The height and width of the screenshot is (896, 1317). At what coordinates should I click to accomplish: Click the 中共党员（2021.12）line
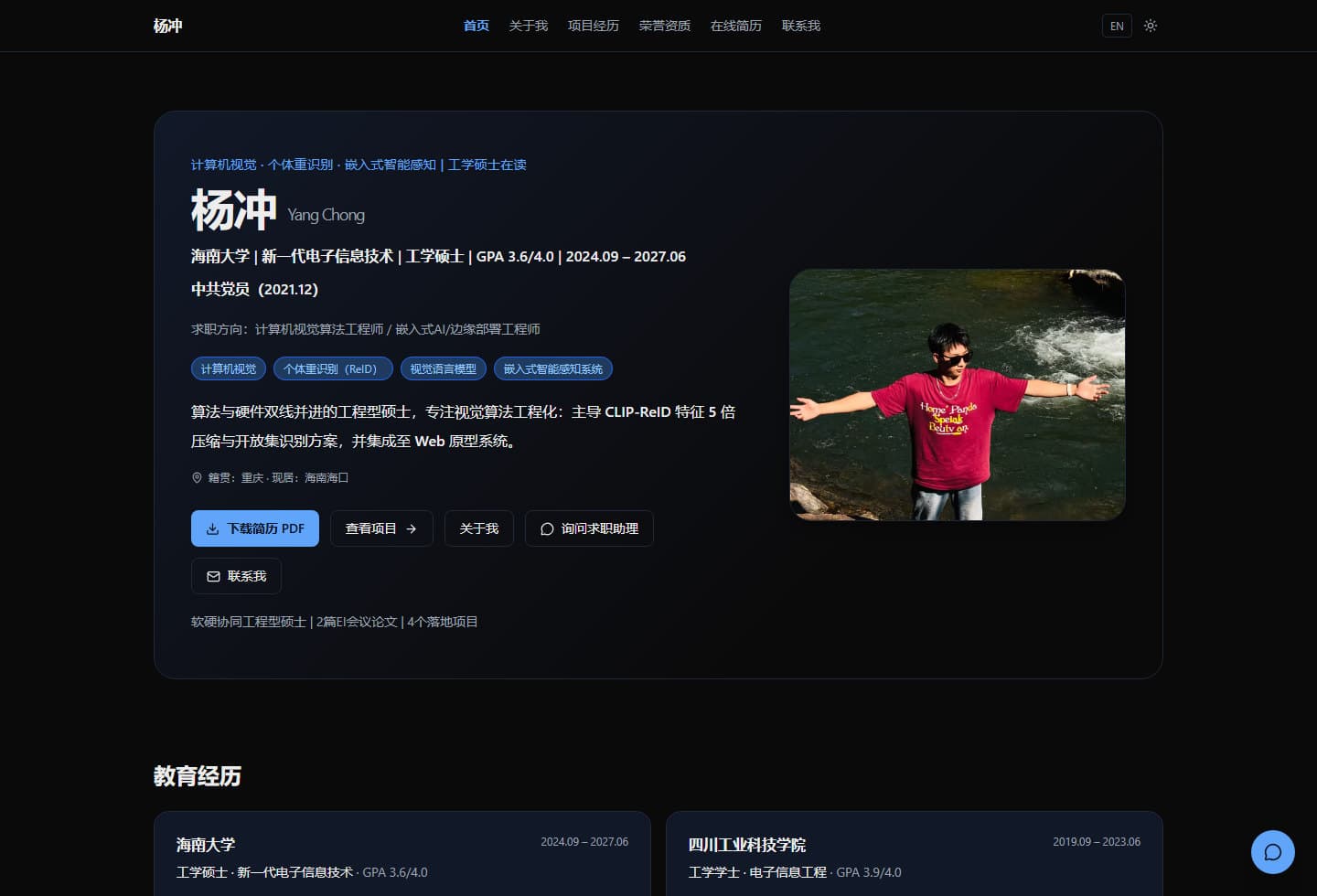pos(255,289)
